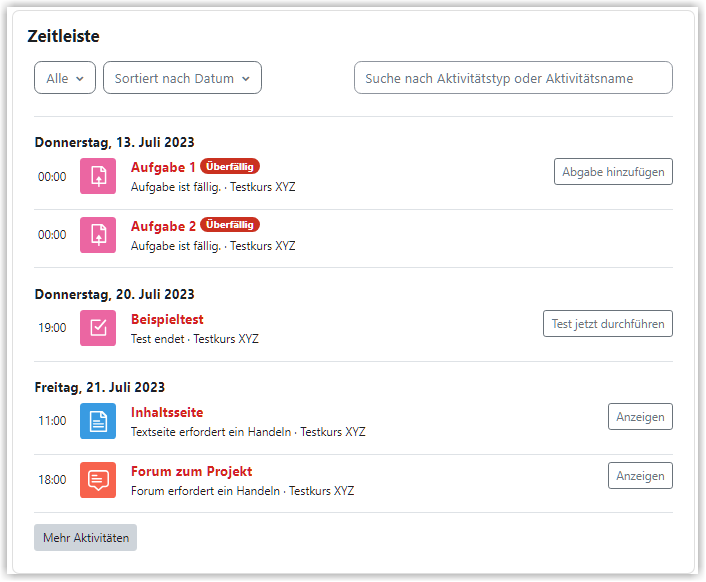Screen dimensions: 706x582
Task: Click Test jetzt durchführen button
Action: tap(608, 324)
